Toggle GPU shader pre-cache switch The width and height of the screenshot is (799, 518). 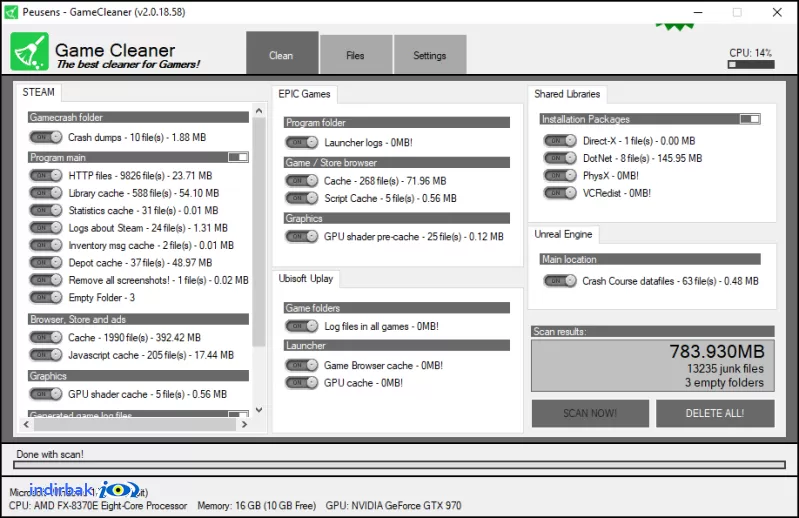[x=302, y=236]
